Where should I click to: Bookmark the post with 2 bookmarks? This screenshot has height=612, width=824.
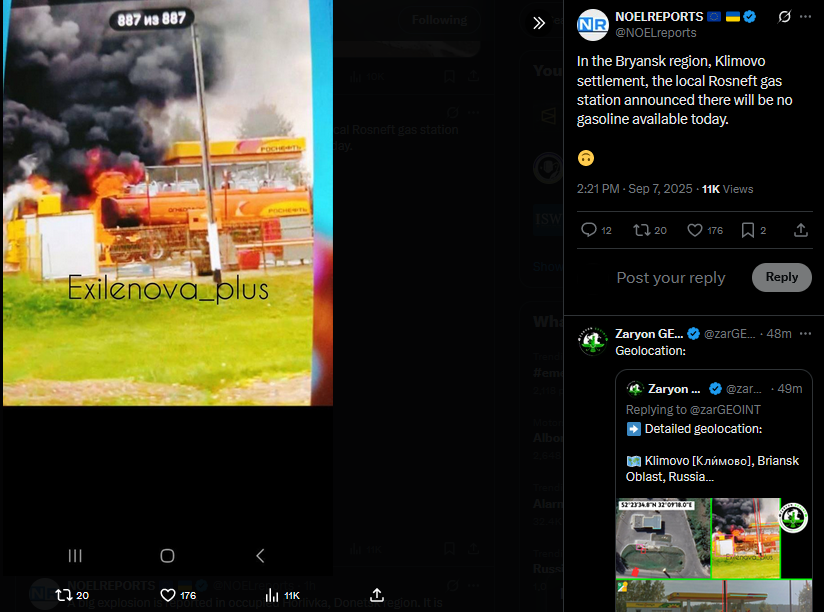tap(753, 230)
